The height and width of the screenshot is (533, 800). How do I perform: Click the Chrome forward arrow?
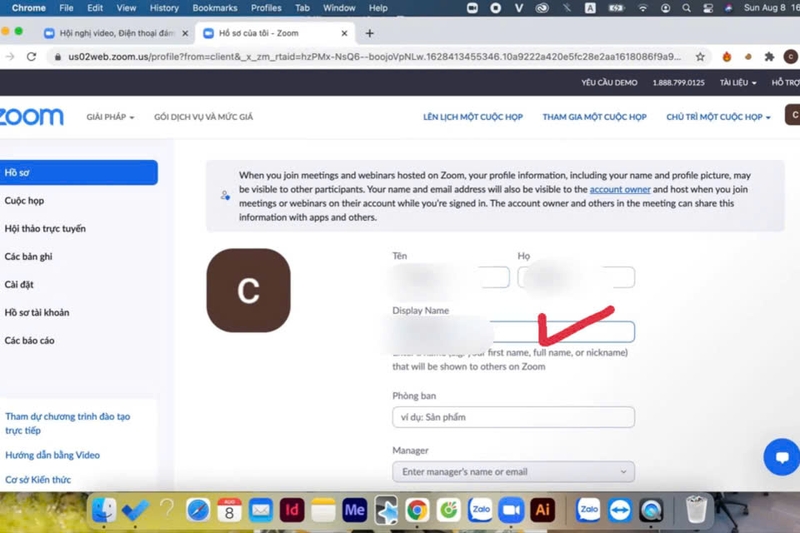click(x=10, y=57)
